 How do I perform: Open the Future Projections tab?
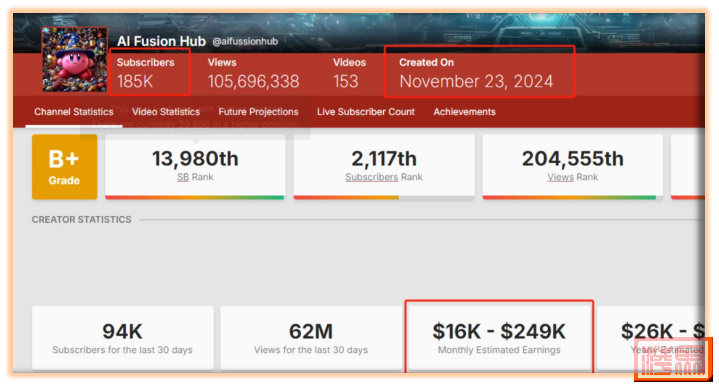(258, 112)
